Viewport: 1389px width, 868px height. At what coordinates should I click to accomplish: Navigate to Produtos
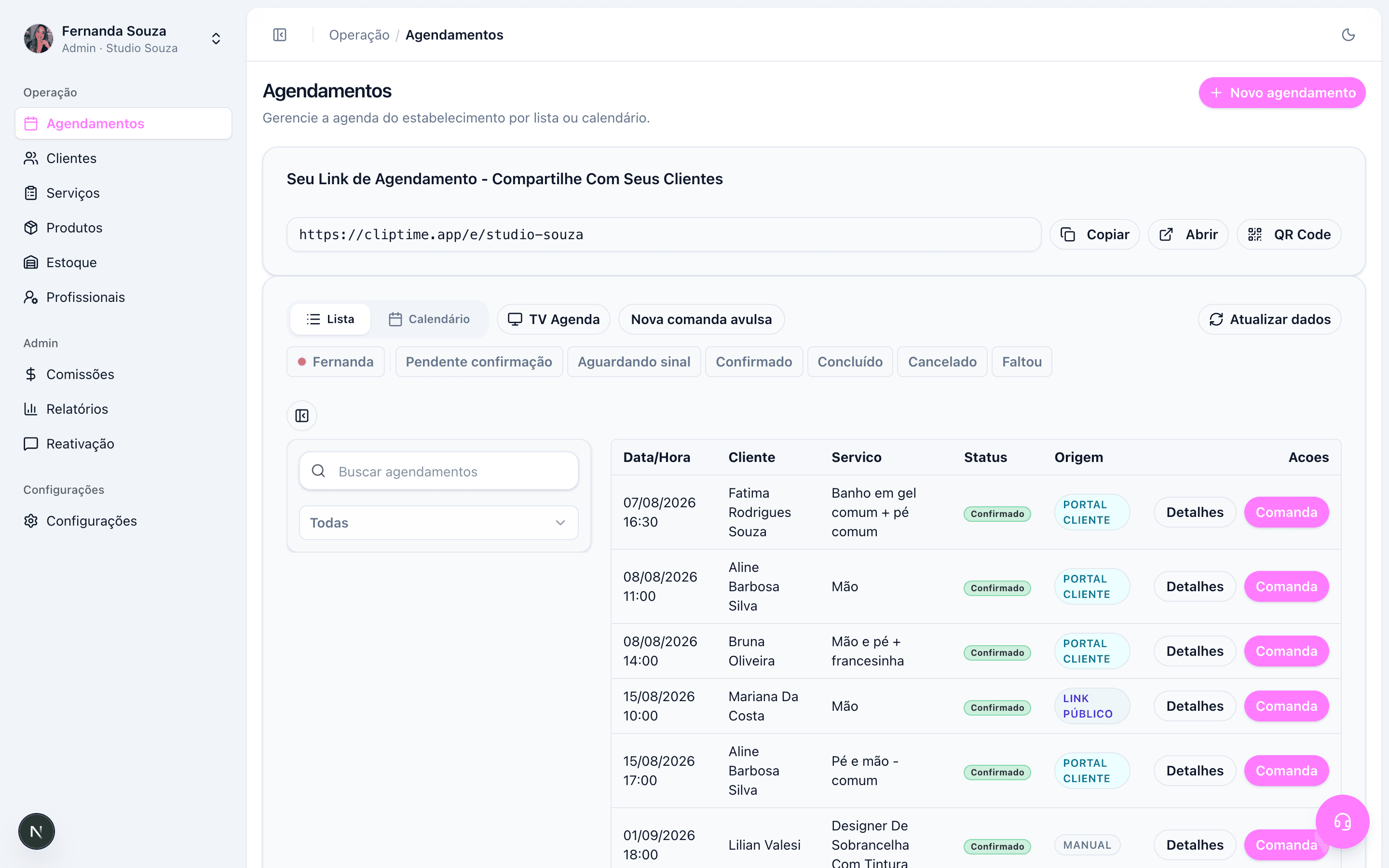click(x=123, y=228)
